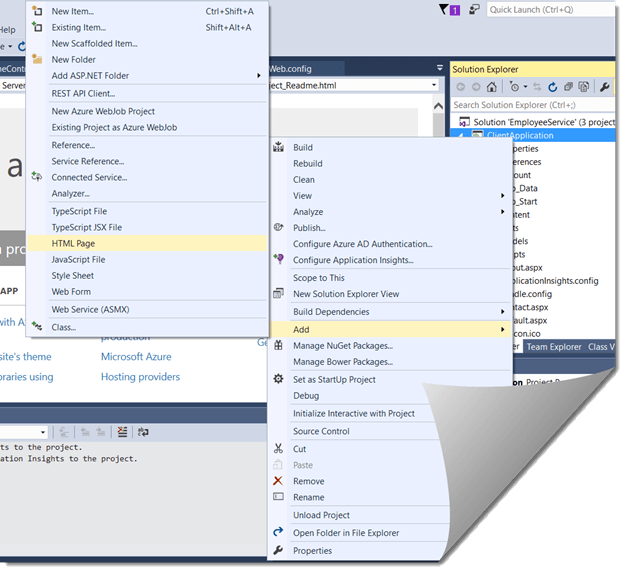Click Clear All icon in Output toolbar
Image resolution: width=624 pixels, height=571 pixels.
[x=122, y=432]
